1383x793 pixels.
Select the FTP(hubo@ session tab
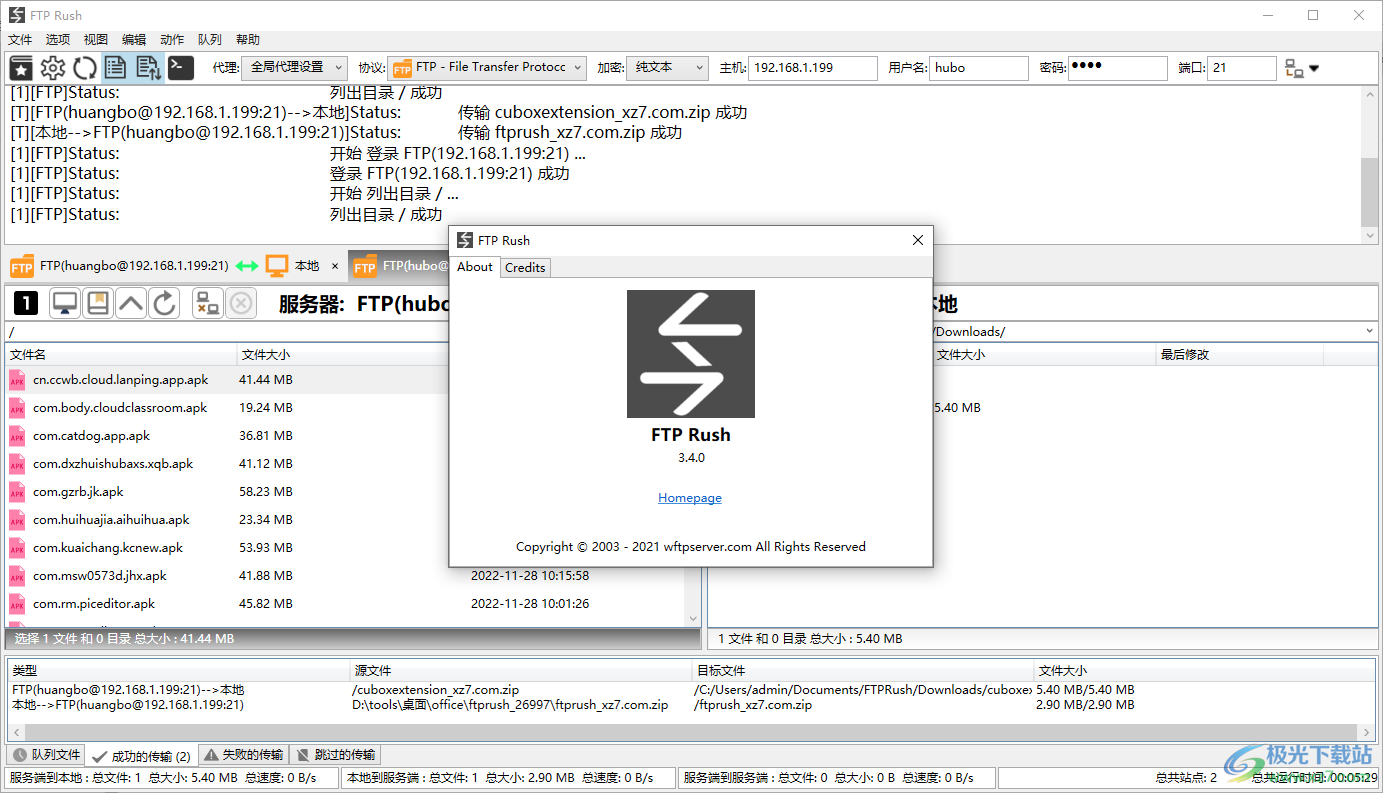click(399, 266)
